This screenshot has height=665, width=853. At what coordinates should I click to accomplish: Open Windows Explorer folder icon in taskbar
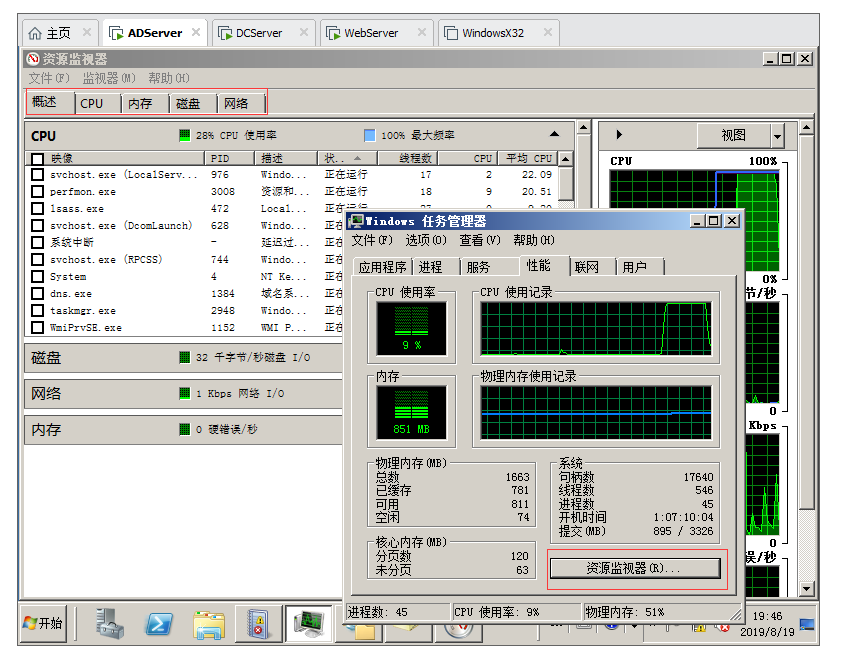point(209,624)
